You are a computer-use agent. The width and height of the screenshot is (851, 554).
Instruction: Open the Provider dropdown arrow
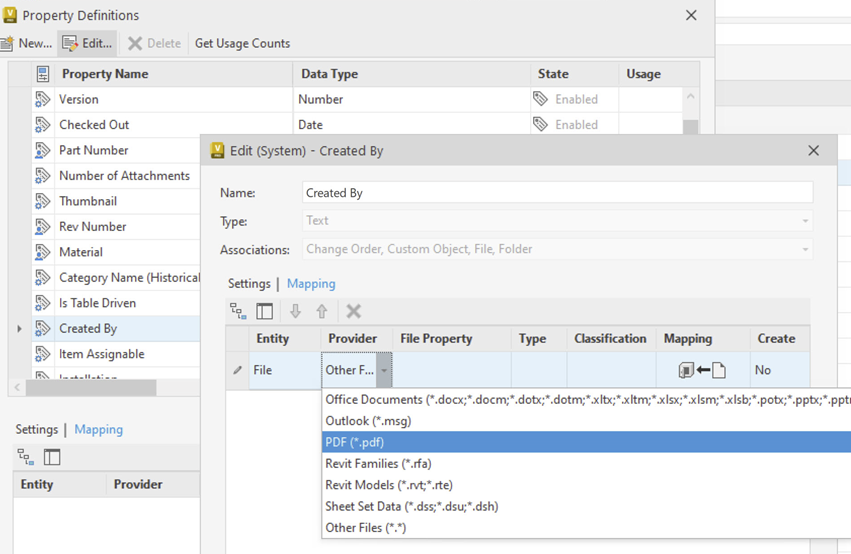[384, 370]
